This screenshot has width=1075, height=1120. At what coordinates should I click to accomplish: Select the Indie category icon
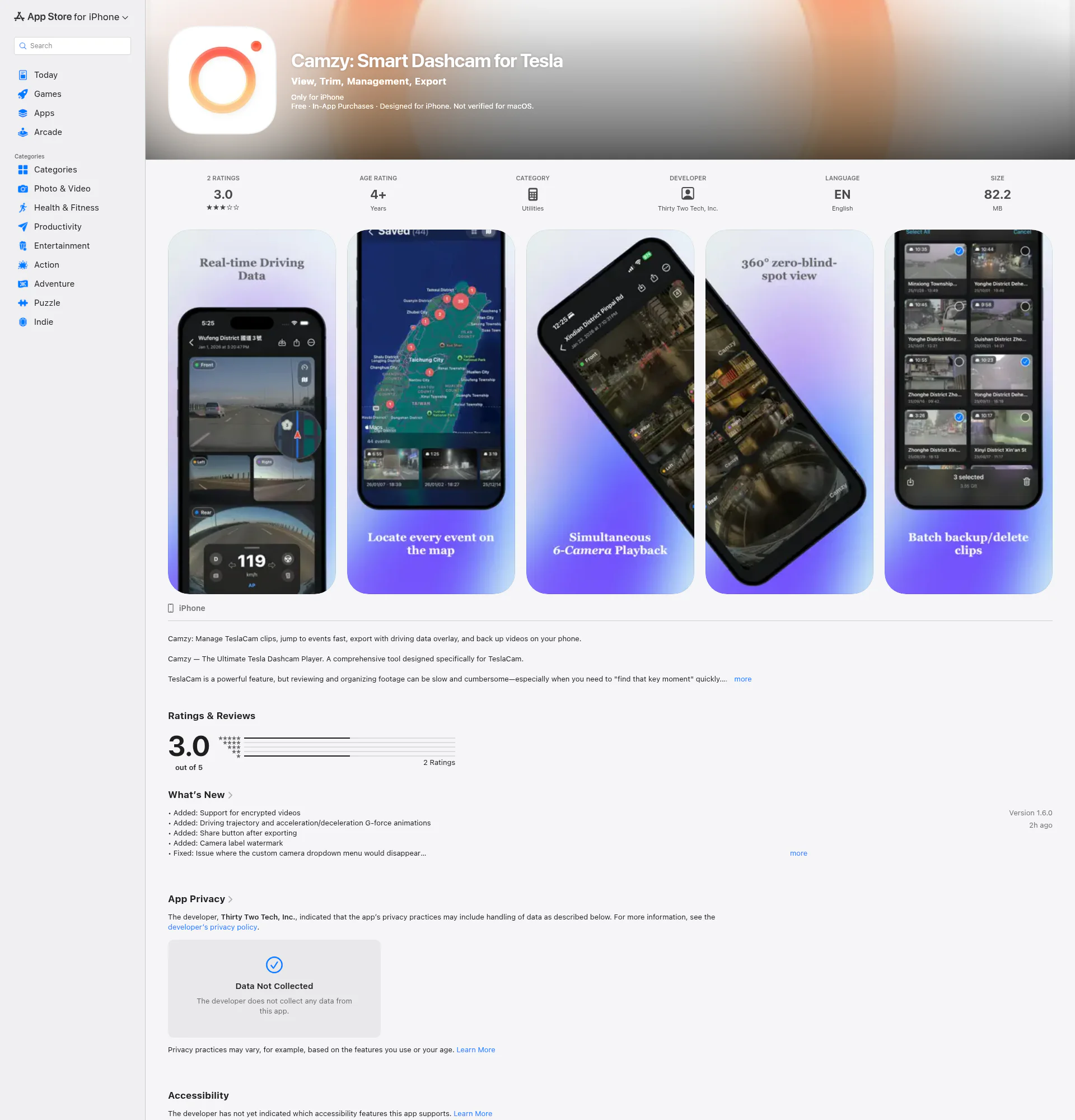pyautogui.click(x=23, y=321)
